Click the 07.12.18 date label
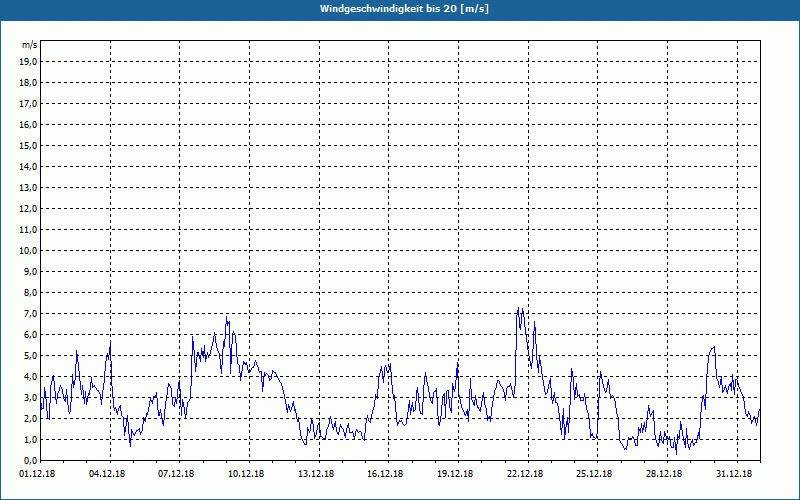Screen dimensions: 800x500 tap(176, 473)
